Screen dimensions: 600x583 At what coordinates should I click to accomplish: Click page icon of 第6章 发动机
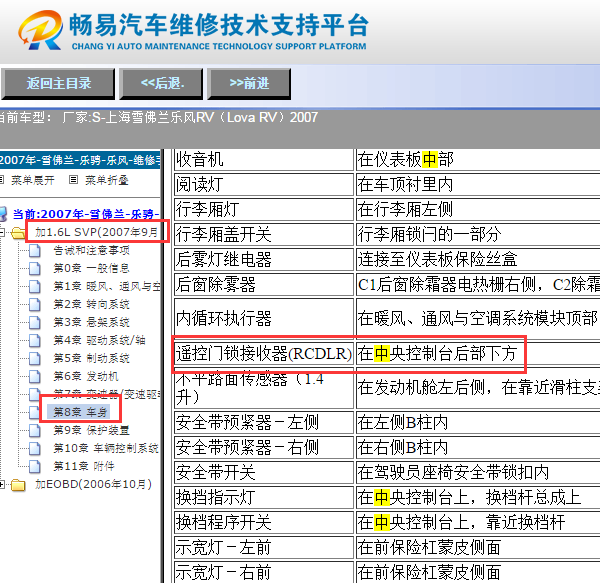[x=35, y=376]
